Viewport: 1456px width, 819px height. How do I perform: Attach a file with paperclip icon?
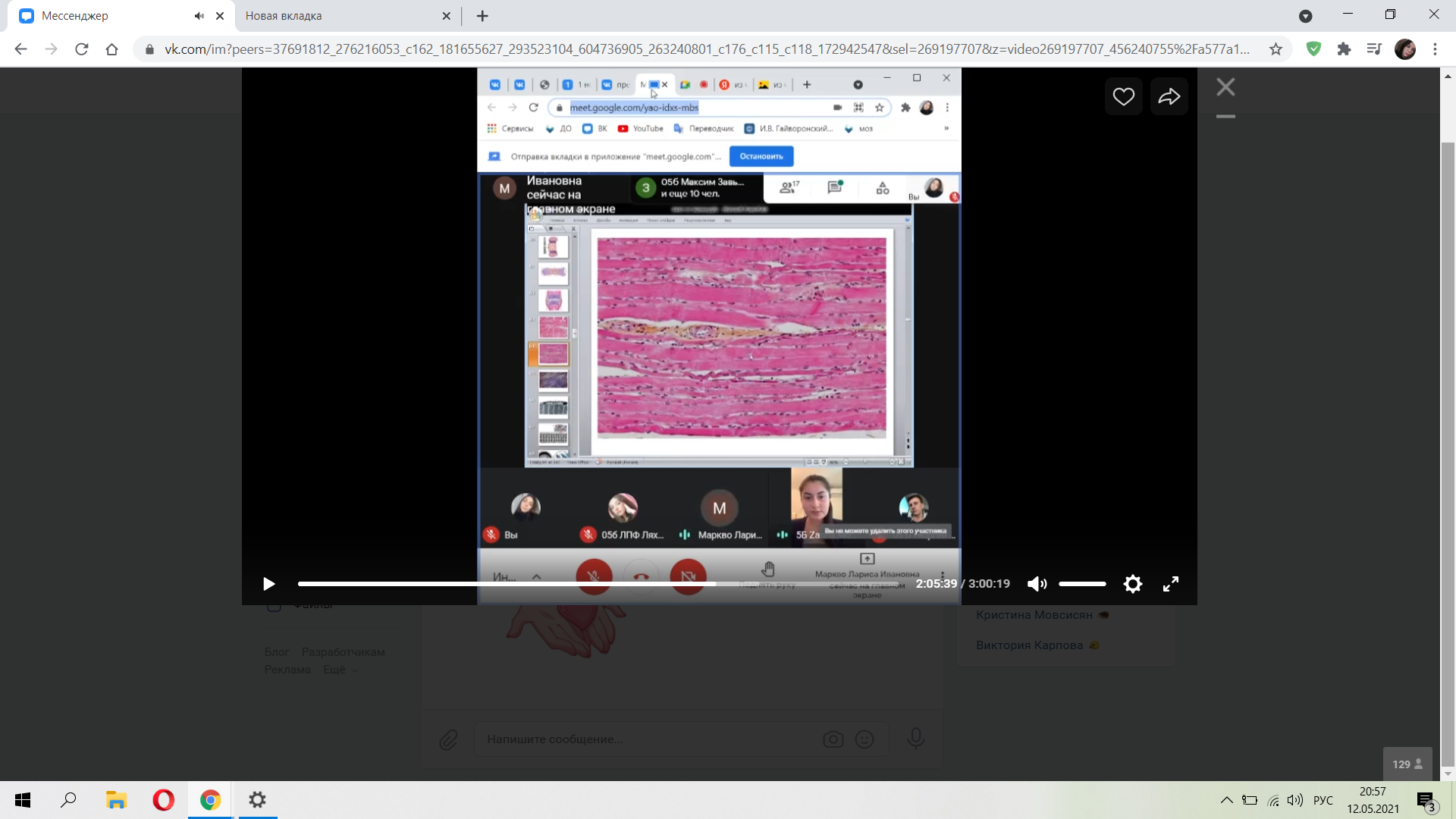click(448, 739)
